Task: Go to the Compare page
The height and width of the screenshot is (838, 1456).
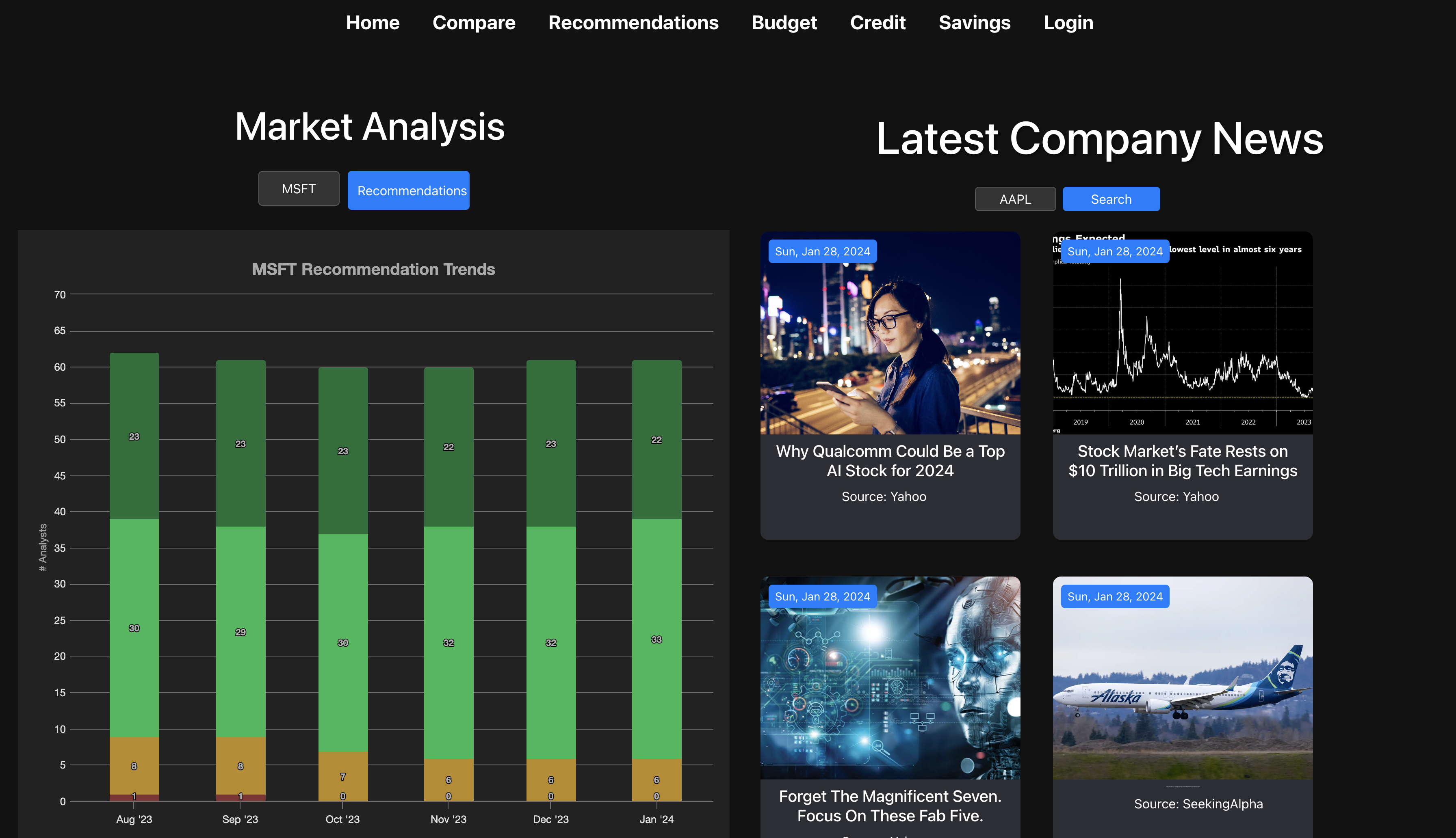Action: pyautogui.click(x=473, y=22)
